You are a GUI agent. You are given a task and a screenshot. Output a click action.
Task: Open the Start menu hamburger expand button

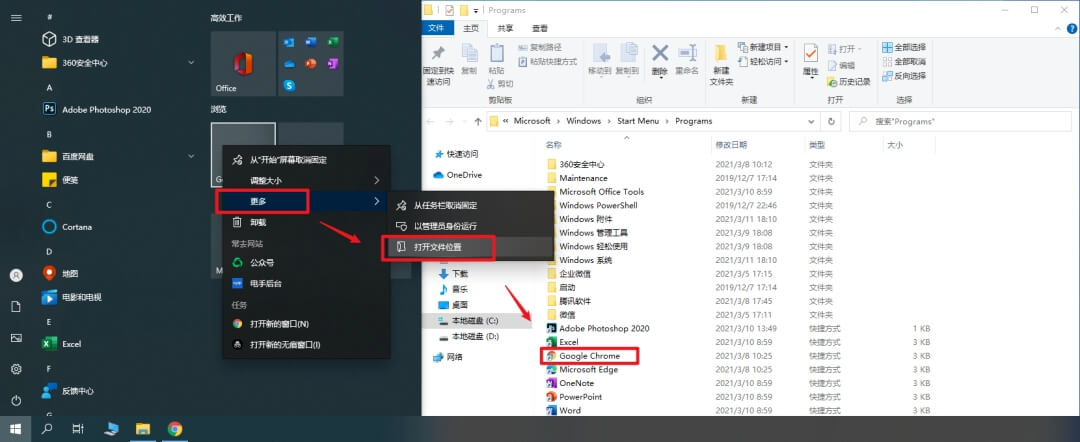point(16,17)
